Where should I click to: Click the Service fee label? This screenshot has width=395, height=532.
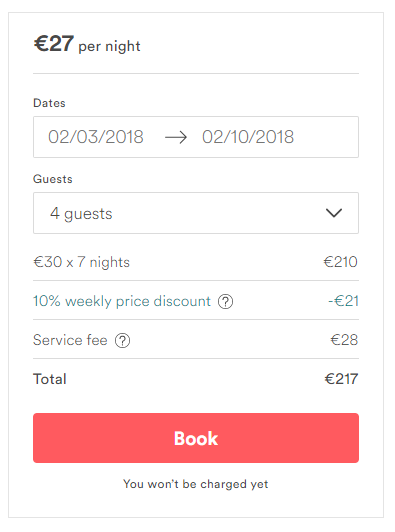click(x=70, y=340)
